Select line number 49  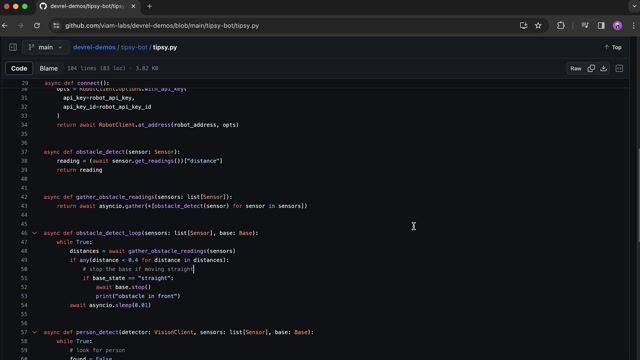tap(24, 260)
